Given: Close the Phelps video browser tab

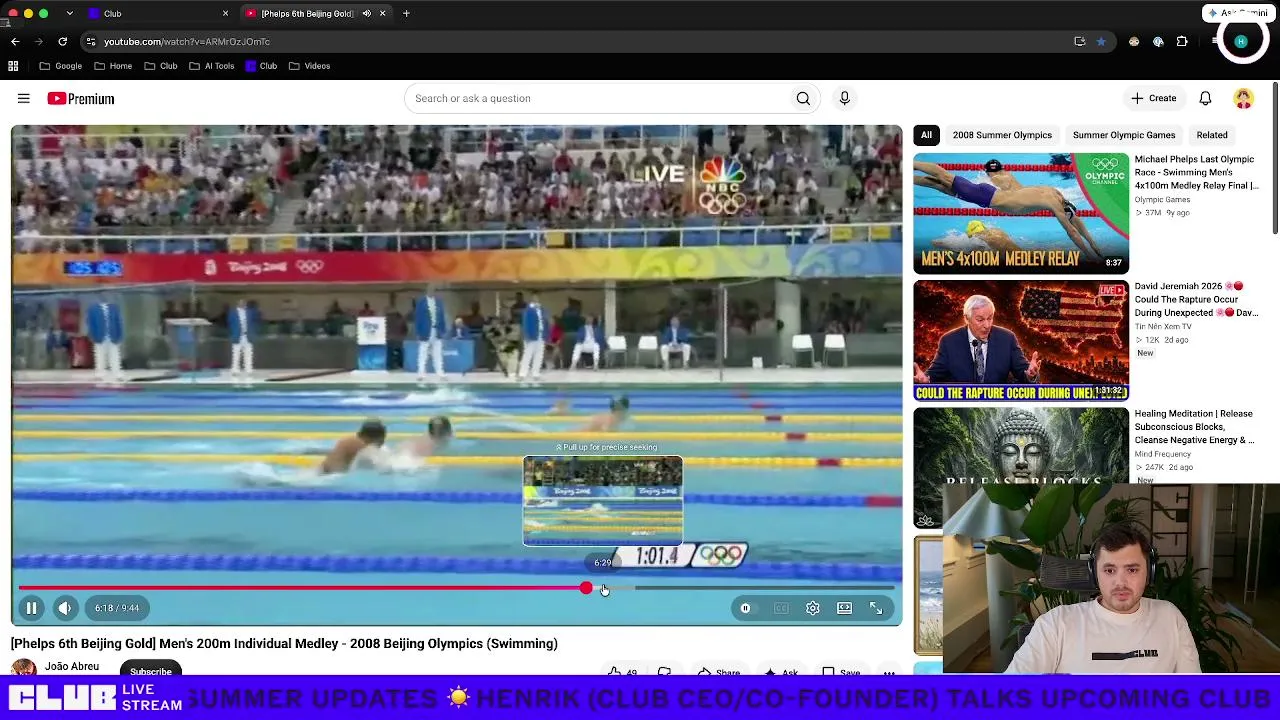Looking at the screenshot, I should 382,14.
